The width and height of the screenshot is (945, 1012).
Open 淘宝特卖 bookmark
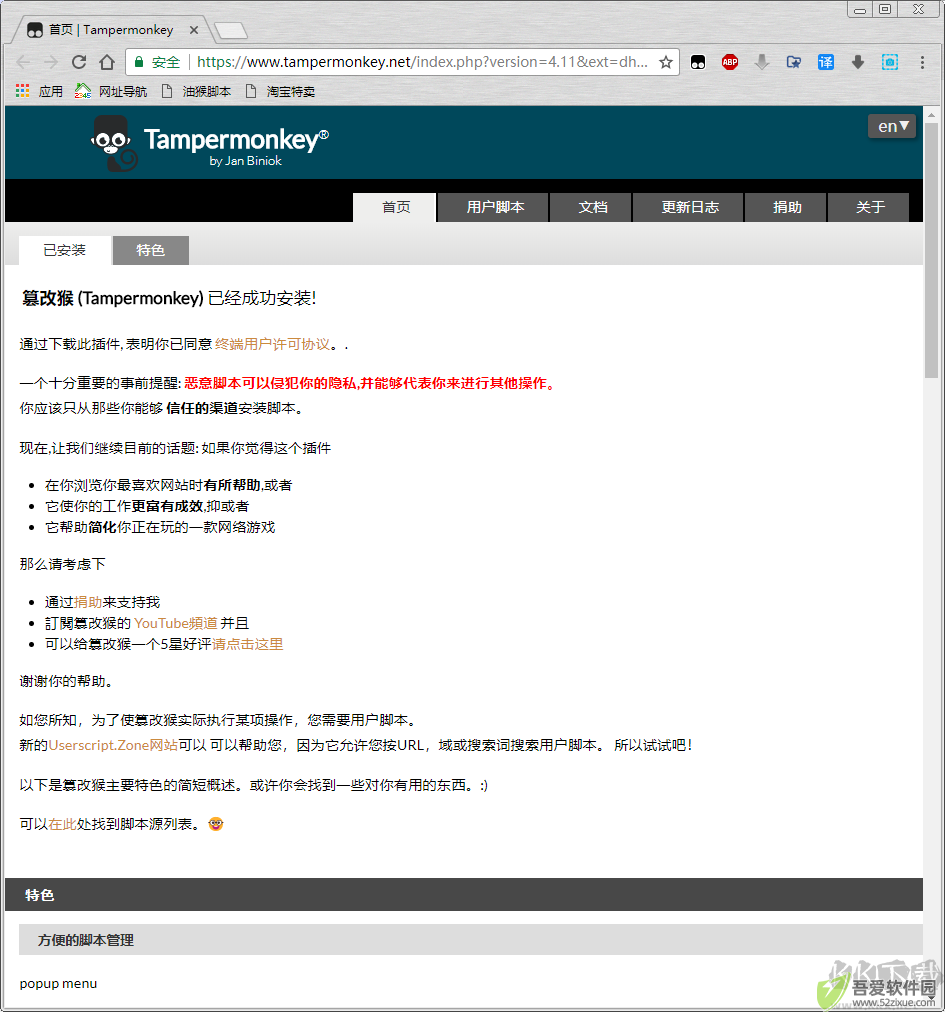(x=280, y=91)
